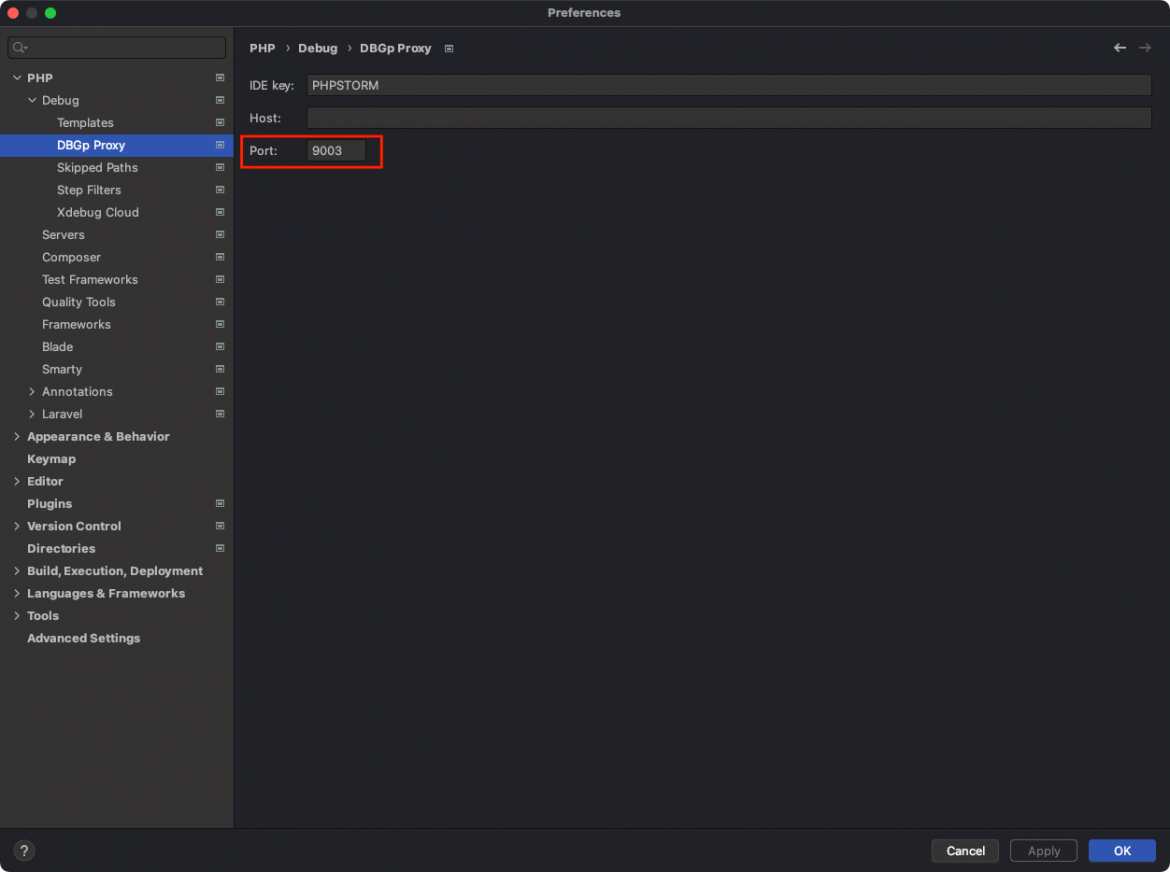Focus the settings search field
This screenshot has width=1170, height=872.
[116, 48]
